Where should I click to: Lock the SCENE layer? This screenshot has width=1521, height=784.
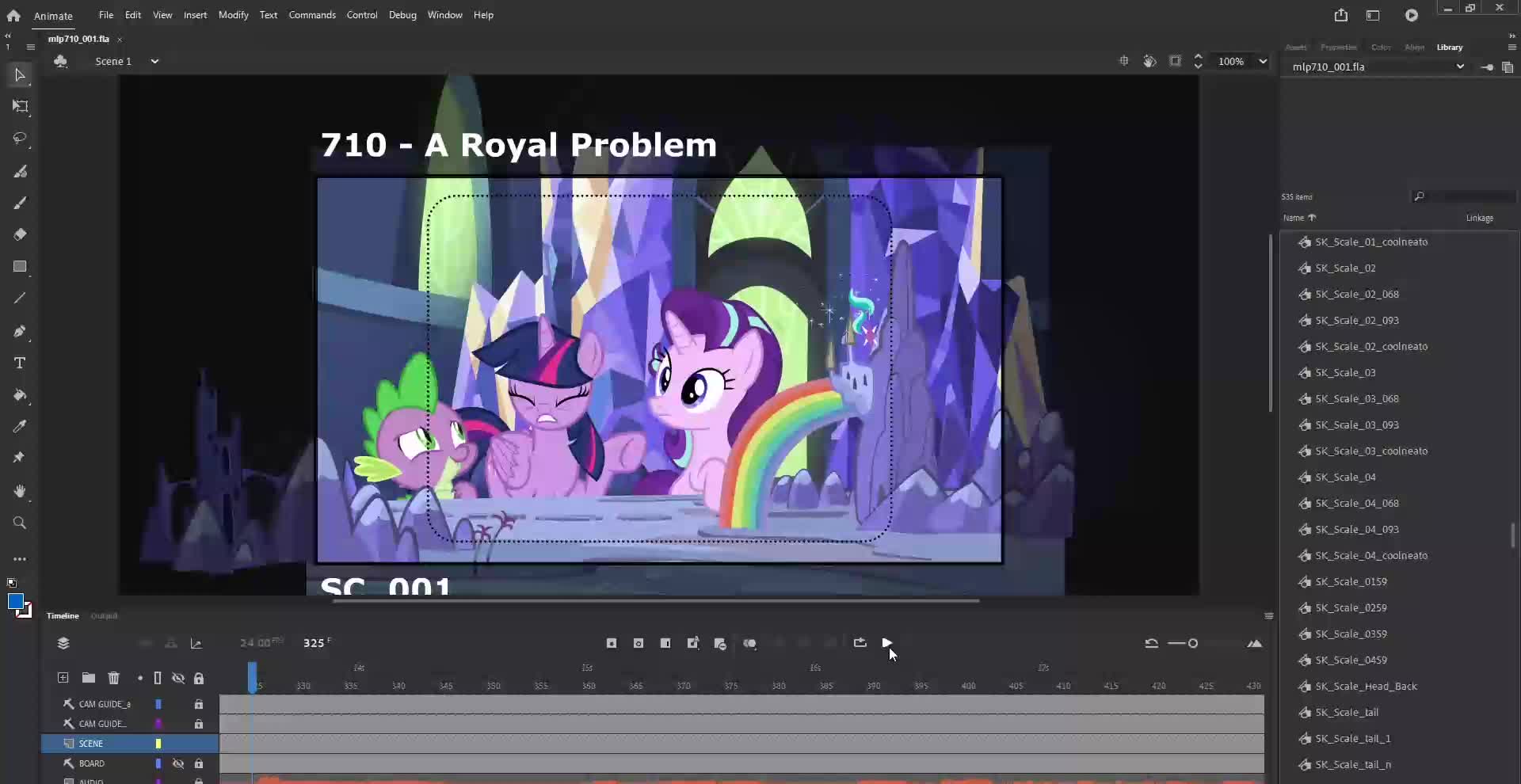pos(199,744)
